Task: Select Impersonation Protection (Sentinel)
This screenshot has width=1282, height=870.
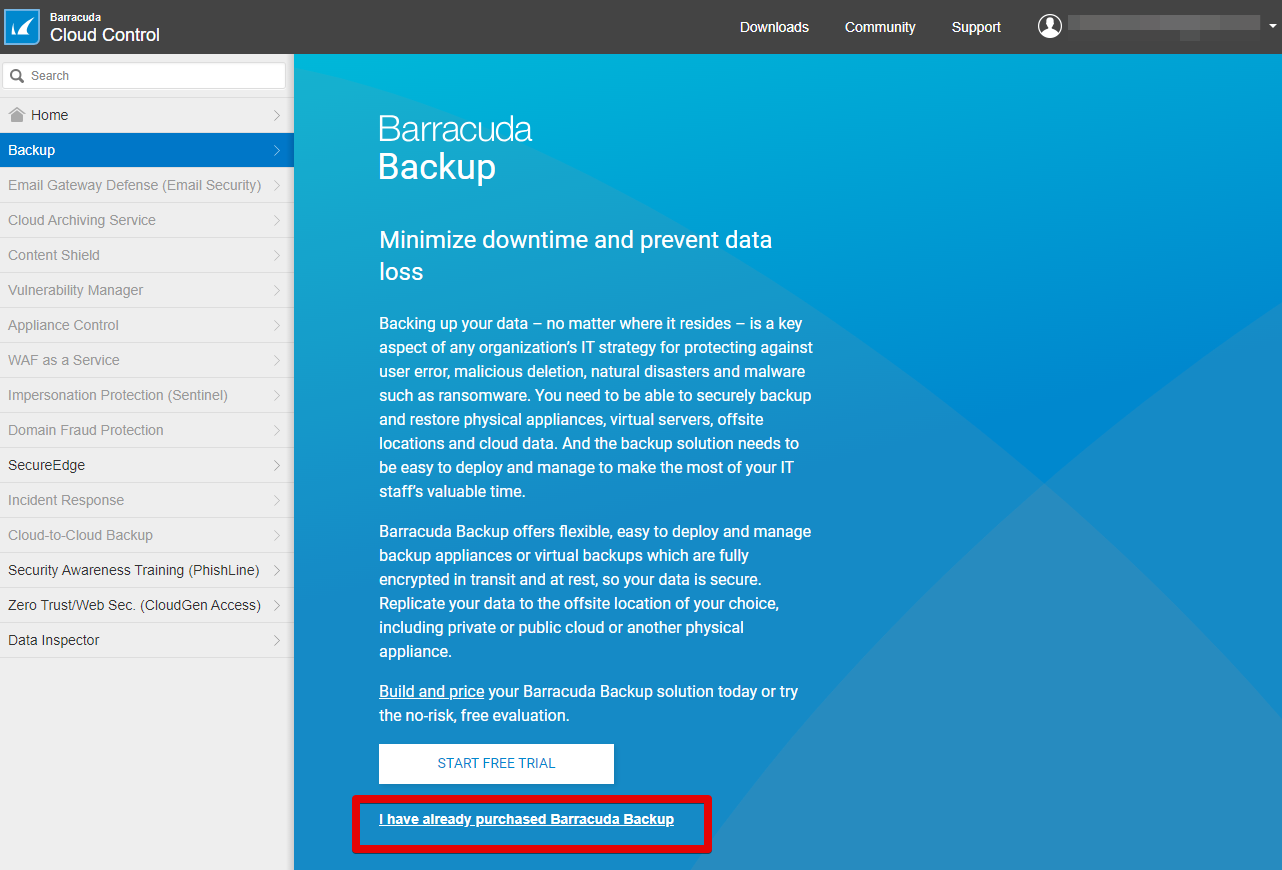Action: point(147,395)
